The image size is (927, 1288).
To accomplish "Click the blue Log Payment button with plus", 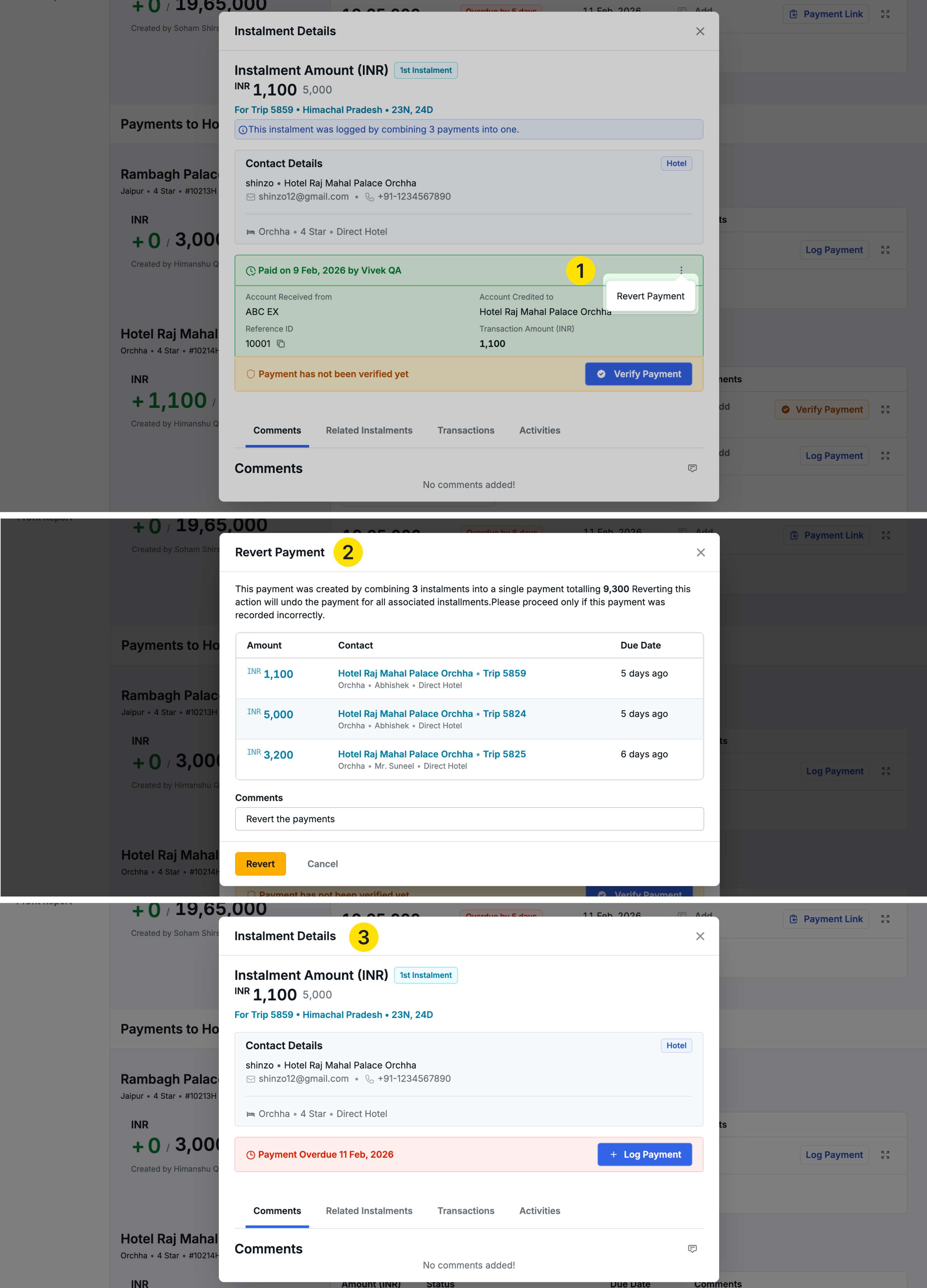I will pyautogui.click(x=645, y=1155).
